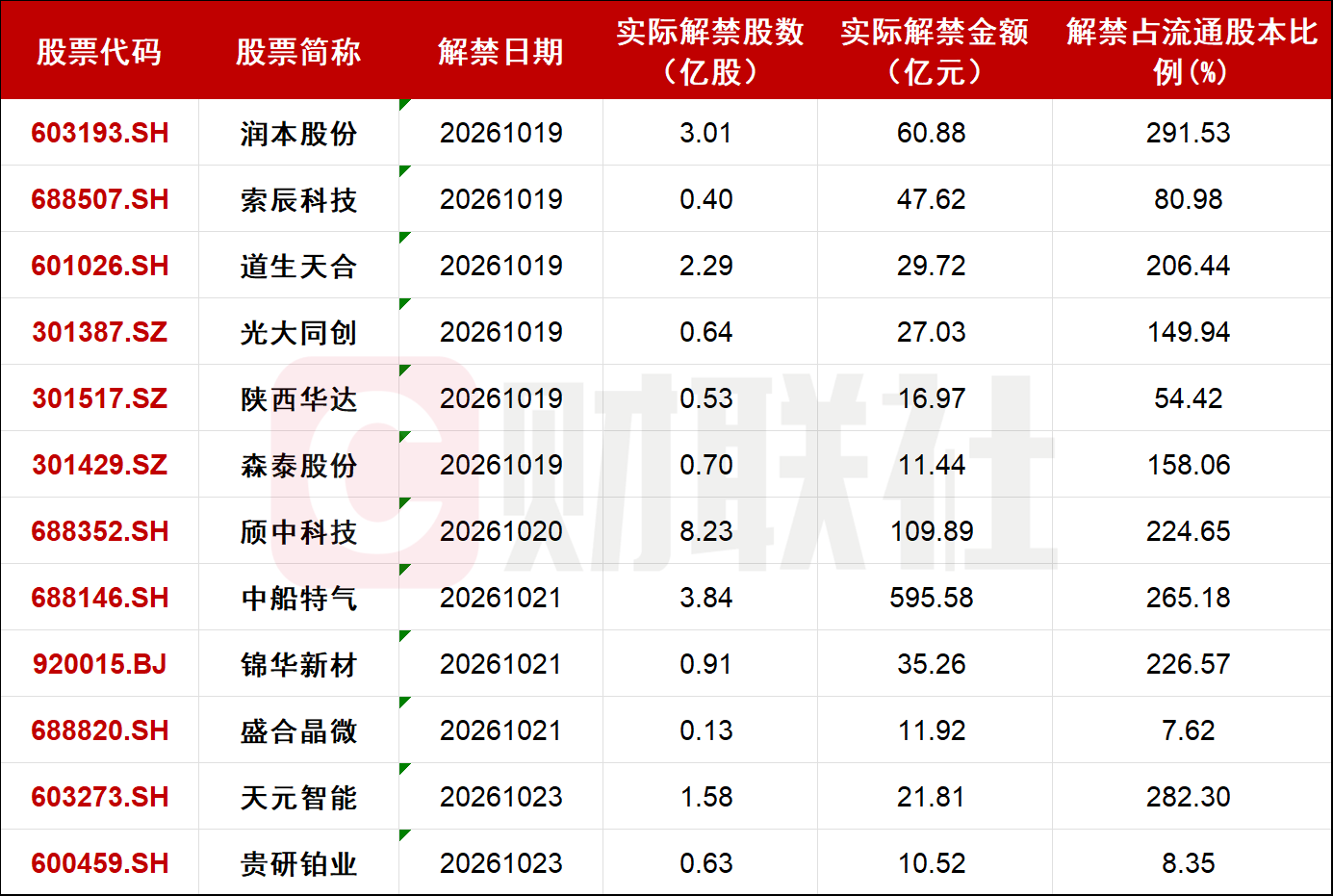Select stock name 贵研铂业
The height and width of the screenshot is (896, 1333).
pos(298,864)
